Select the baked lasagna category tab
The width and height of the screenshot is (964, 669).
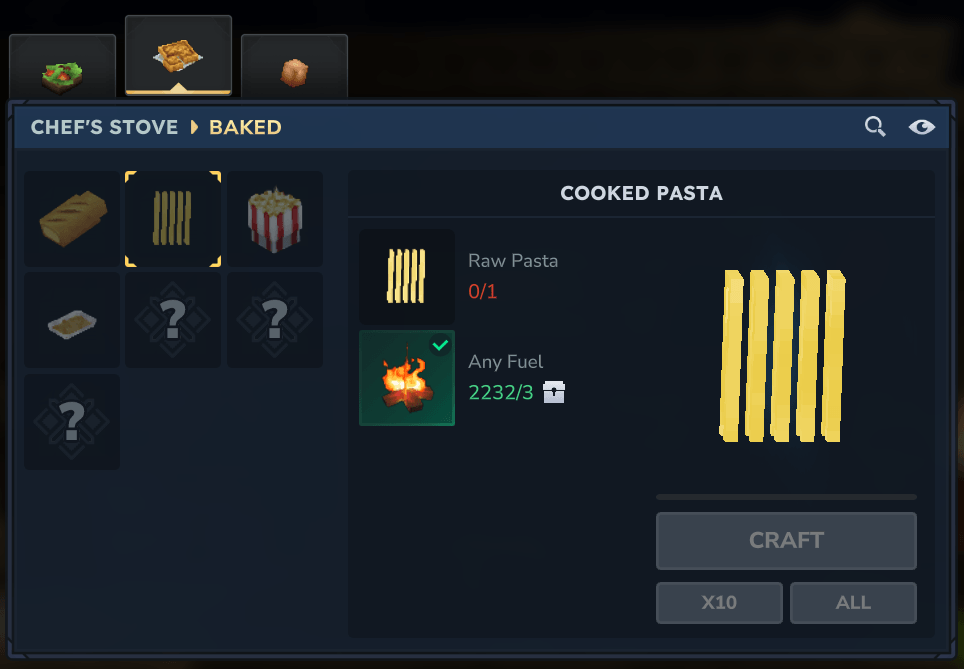click(x=178, y=55)
